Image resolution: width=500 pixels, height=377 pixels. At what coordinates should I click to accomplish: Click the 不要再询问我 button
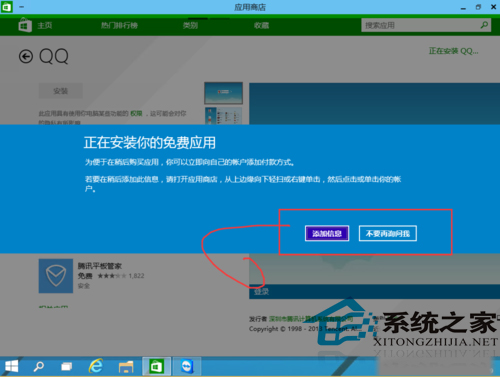coord(388,233)
